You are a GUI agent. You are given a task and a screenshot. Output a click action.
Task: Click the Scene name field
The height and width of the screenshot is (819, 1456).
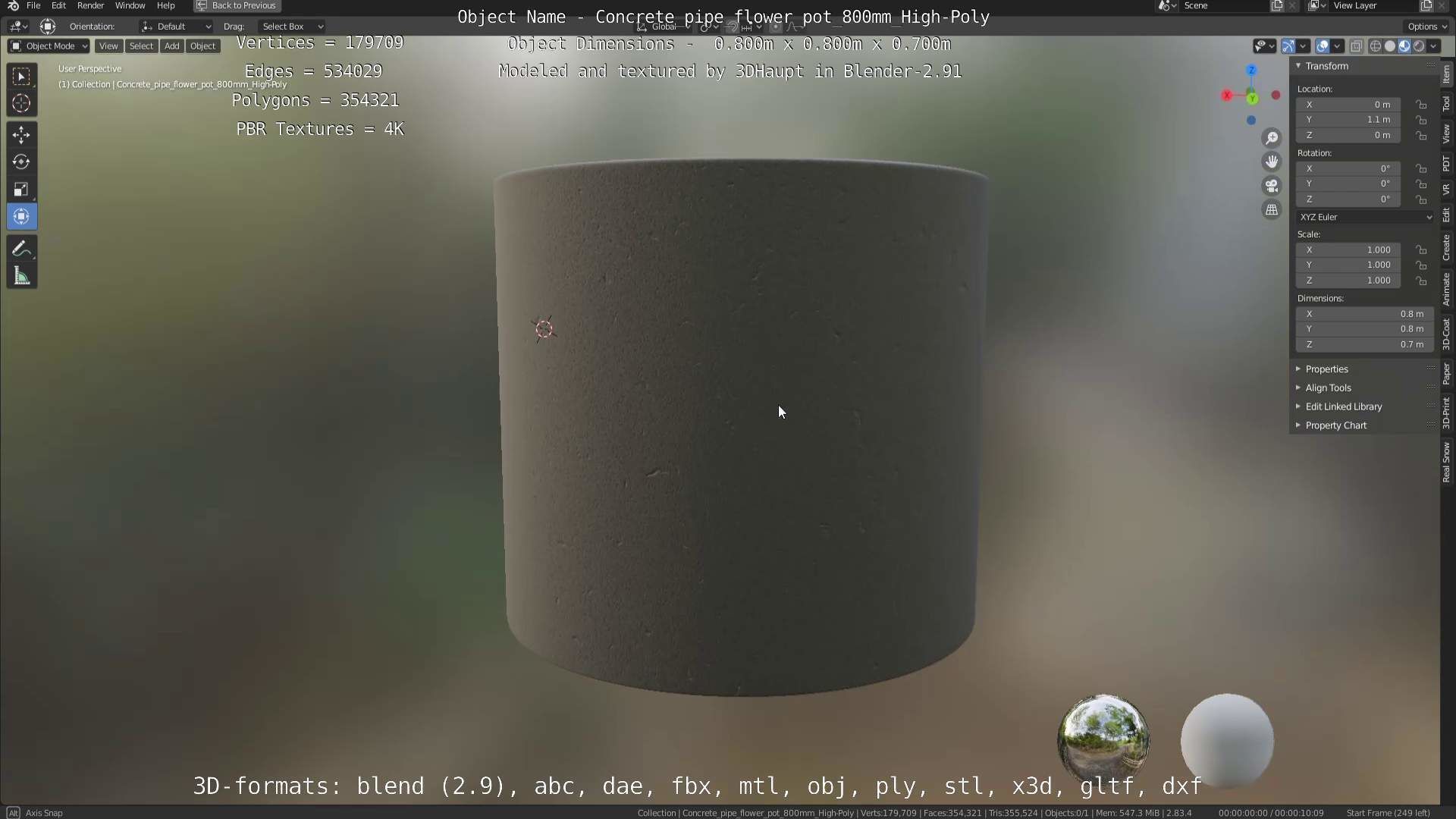(x=1222, y=5)
